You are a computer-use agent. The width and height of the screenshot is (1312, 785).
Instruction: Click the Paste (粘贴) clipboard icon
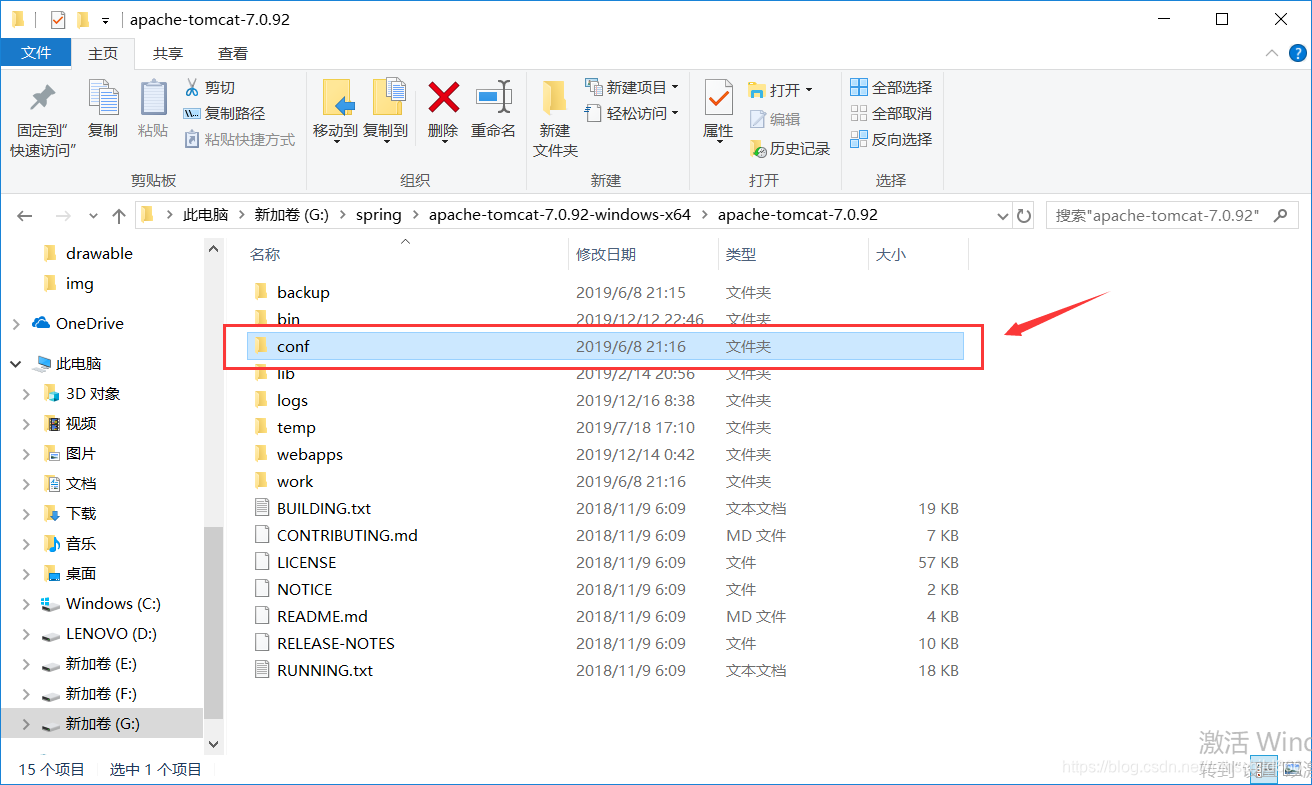click(153, 98)
